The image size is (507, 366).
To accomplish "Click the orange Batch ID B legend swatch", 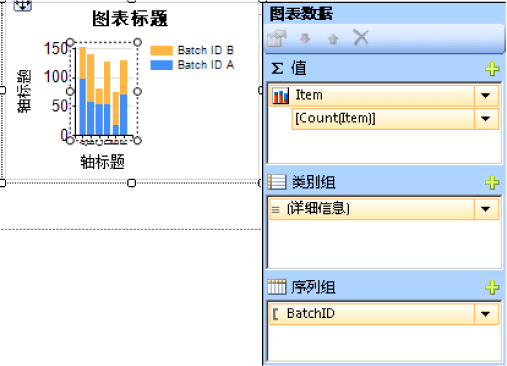I will pos(161,51).
